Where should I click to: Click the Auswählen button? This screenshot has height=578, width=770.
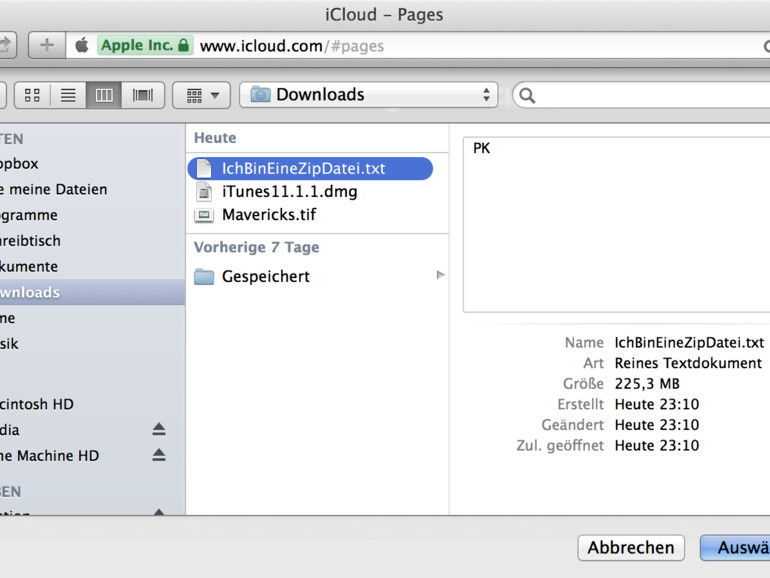coord(735,548)
